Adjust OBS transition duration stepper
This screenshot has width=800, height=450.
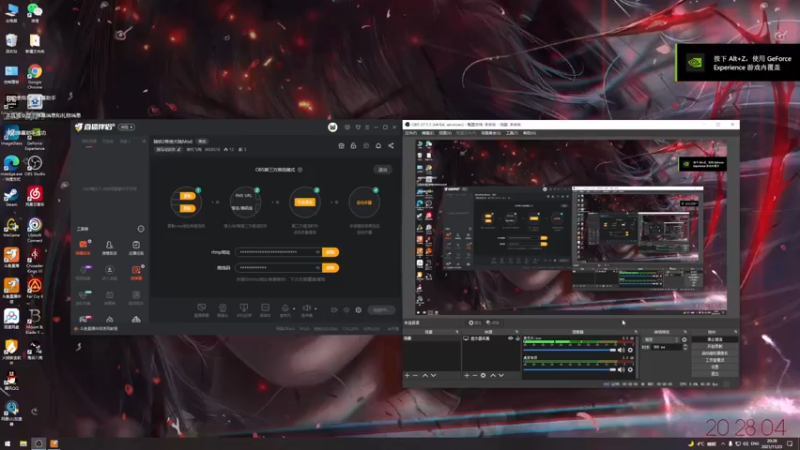click(685, 347)
